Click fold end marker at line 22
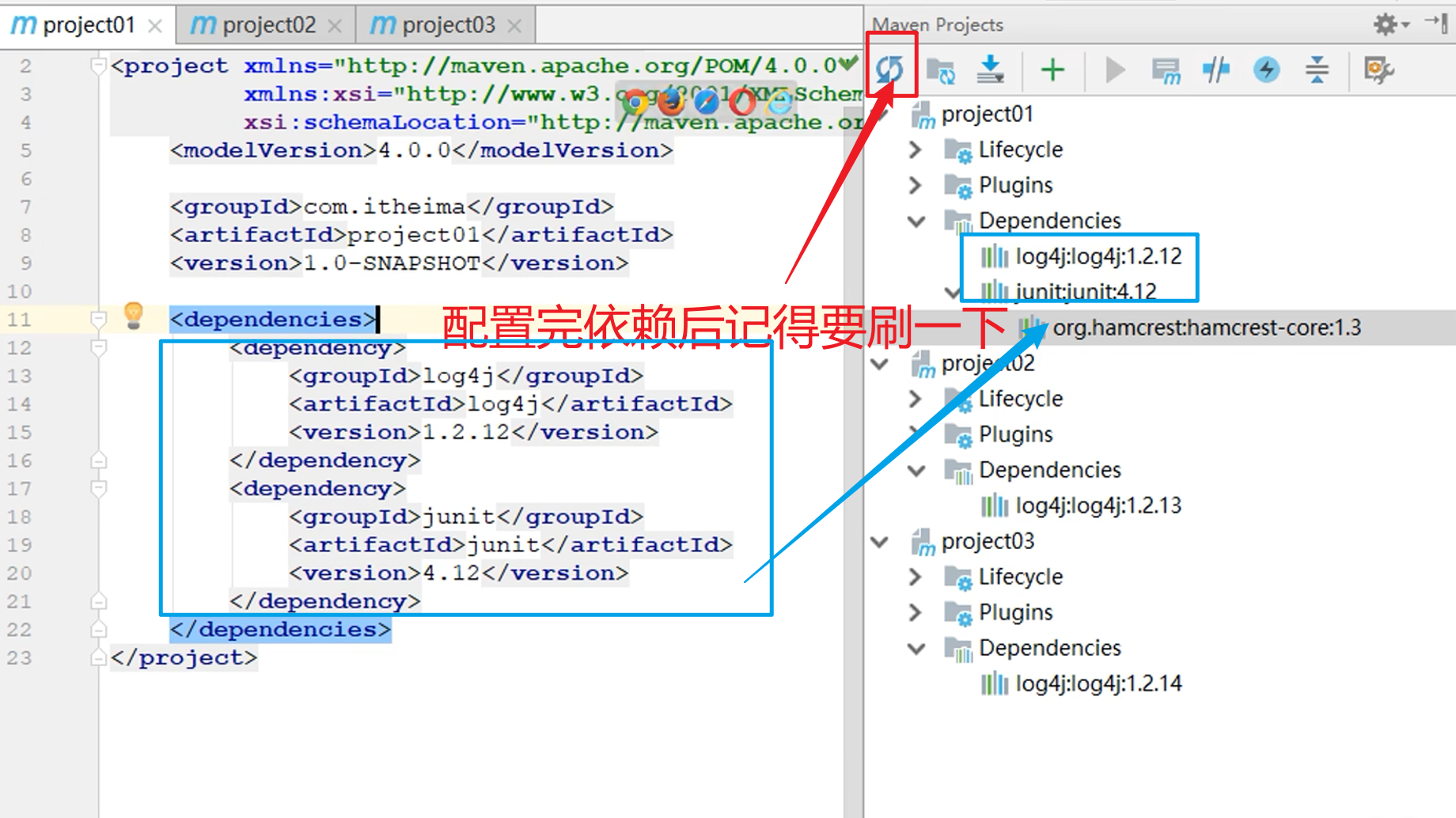Viewport: 1456px width, 818px height. 98,630
